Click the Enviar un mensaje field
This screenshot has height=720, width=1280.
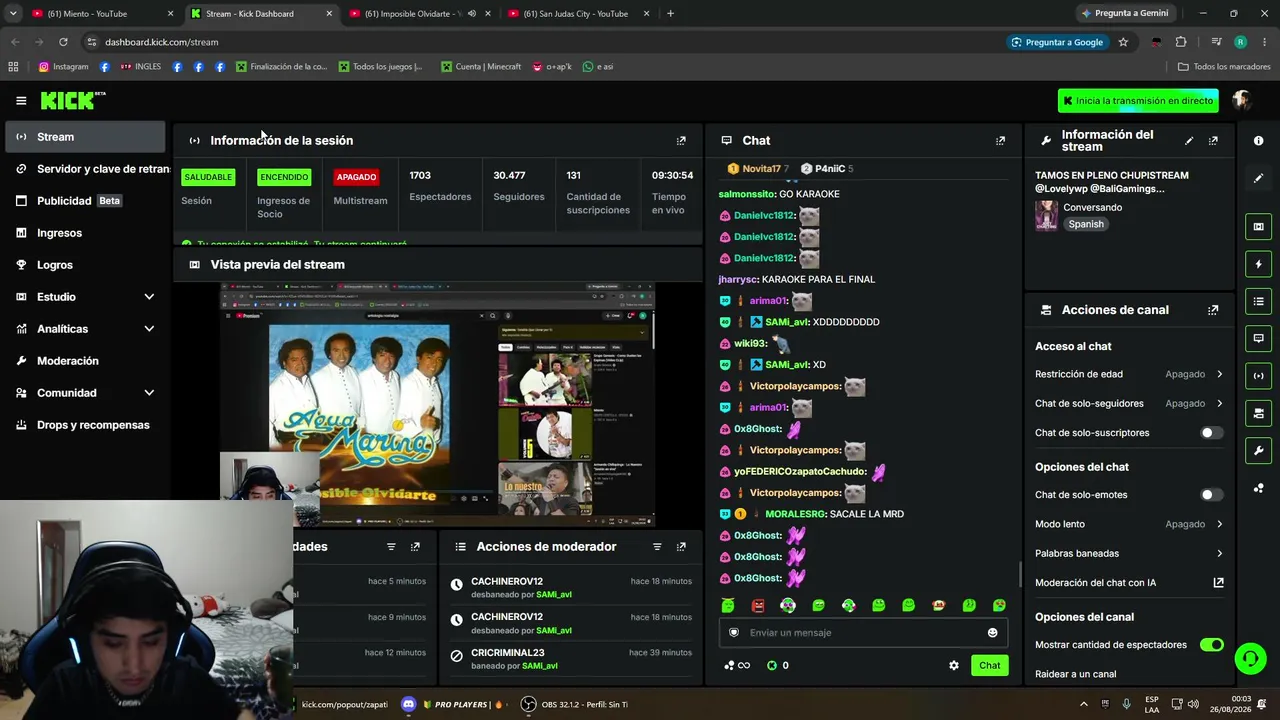pyautogui.click(x=861, y=633)
